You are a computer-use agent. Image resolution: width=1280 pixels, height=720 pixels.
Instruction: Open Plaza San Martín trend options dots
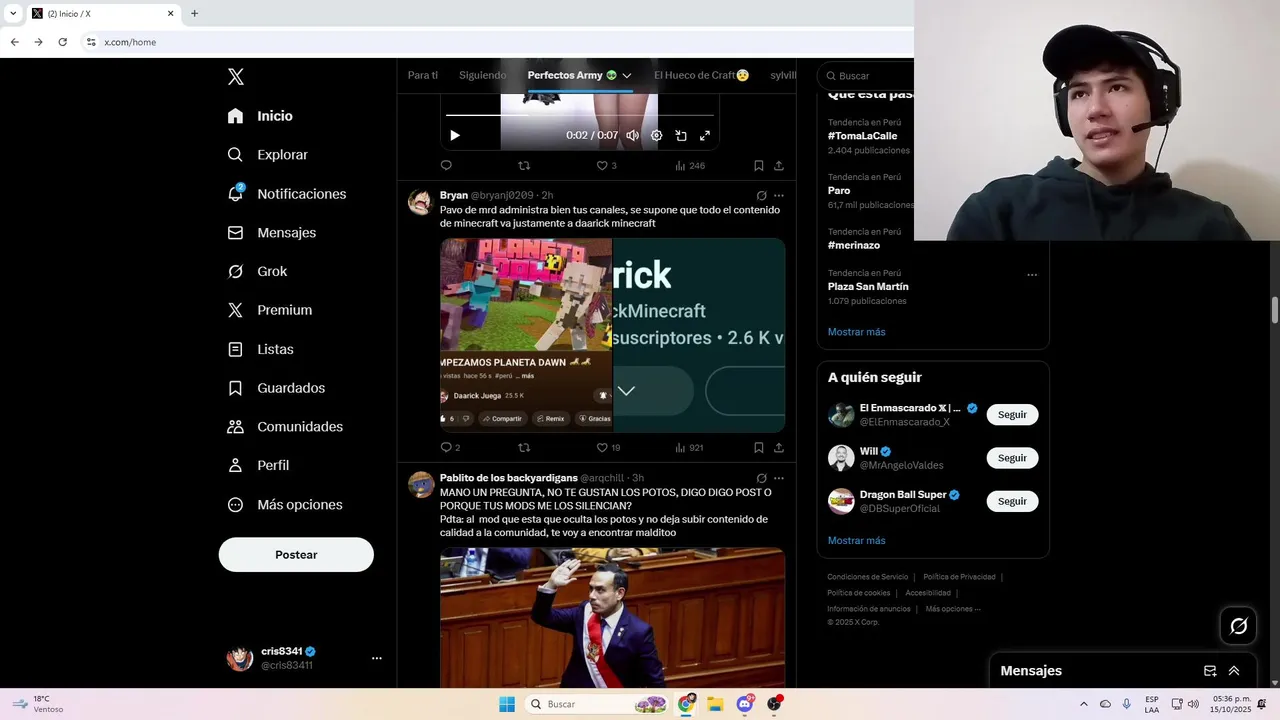tap(1032, 275)
